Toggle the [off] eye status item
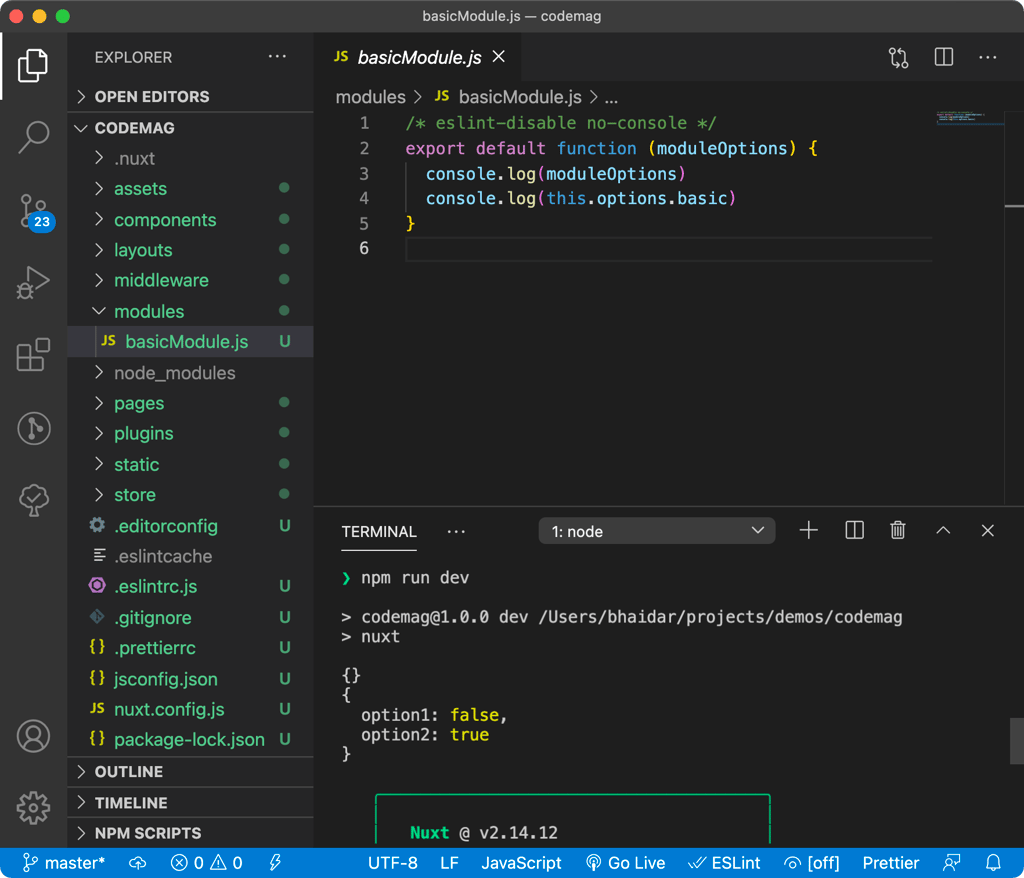This screenshot has height=878, width=1024. click(812, 863)
